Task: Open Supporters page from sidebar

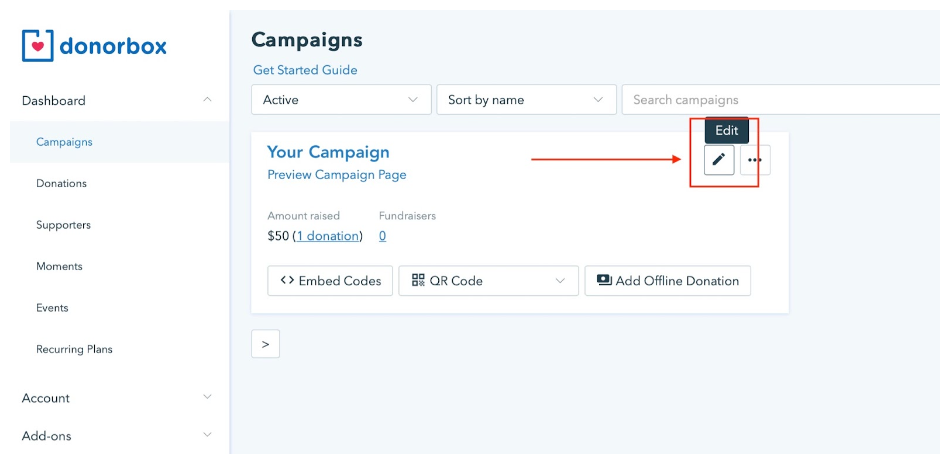Action: pos(63,225)
